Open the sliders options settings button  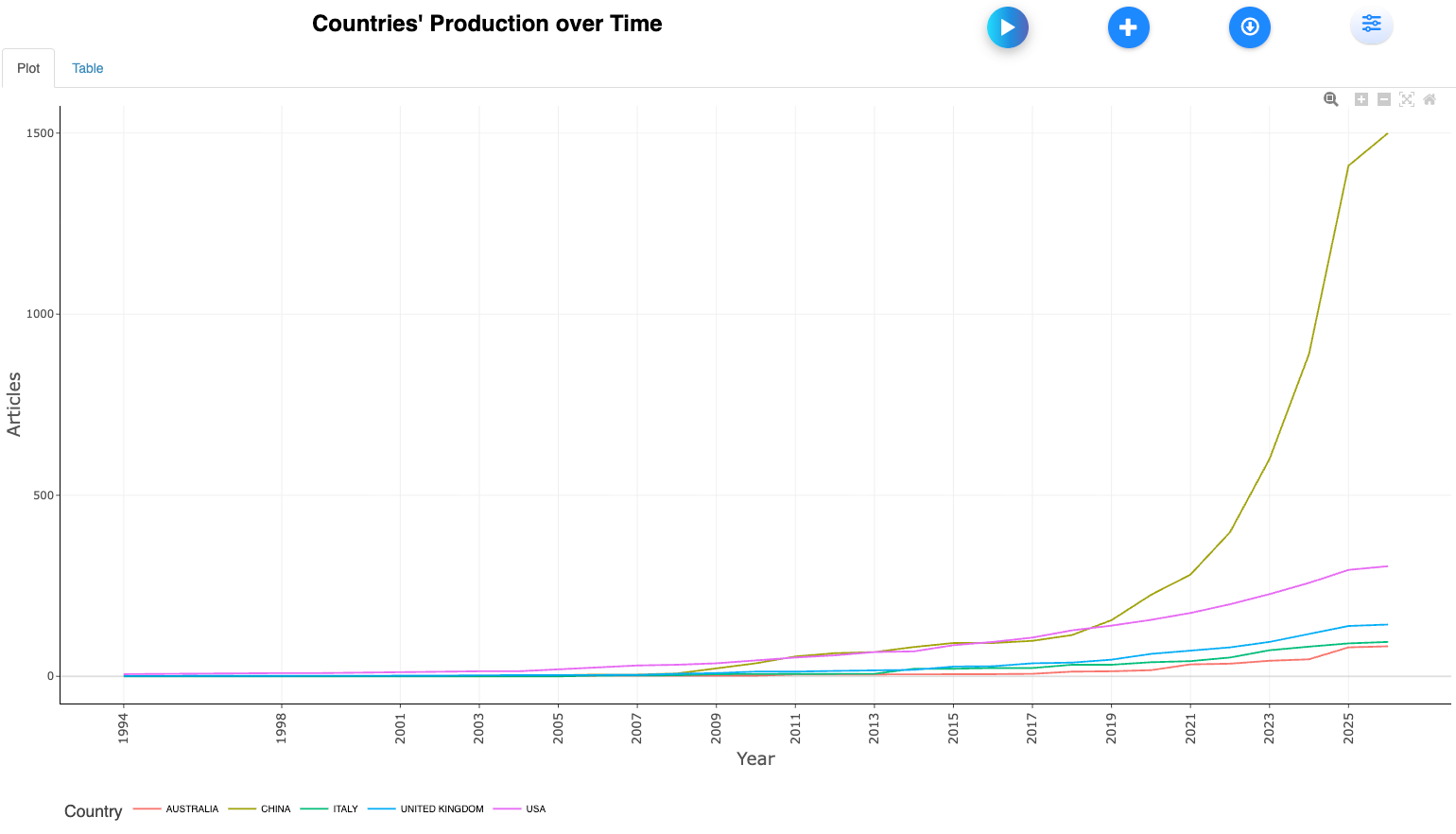pos(1371,25)
